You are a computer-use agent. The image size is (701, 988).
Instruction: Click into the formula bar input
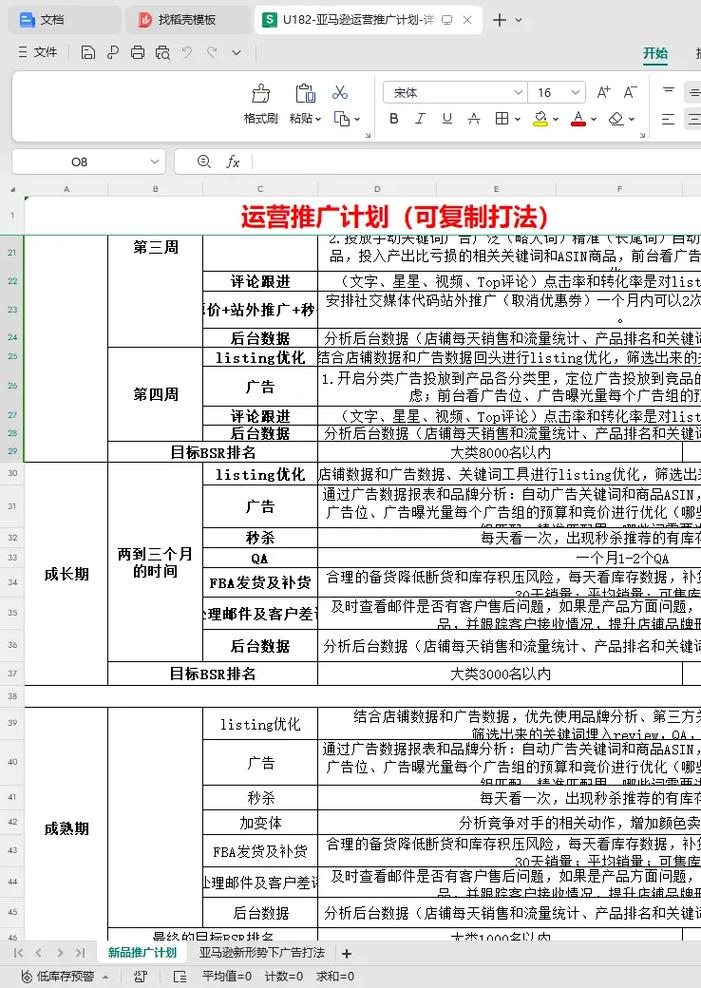tap(477, 162)
